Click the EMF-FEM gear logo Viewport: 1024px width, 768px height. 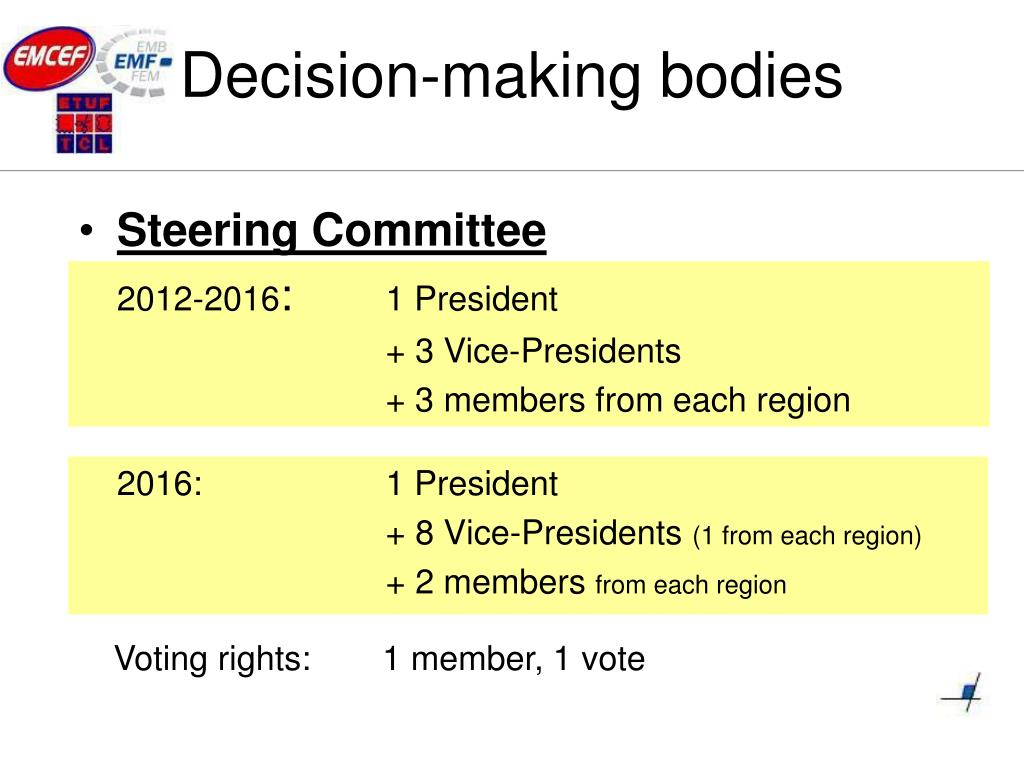(x=135, y=63)
